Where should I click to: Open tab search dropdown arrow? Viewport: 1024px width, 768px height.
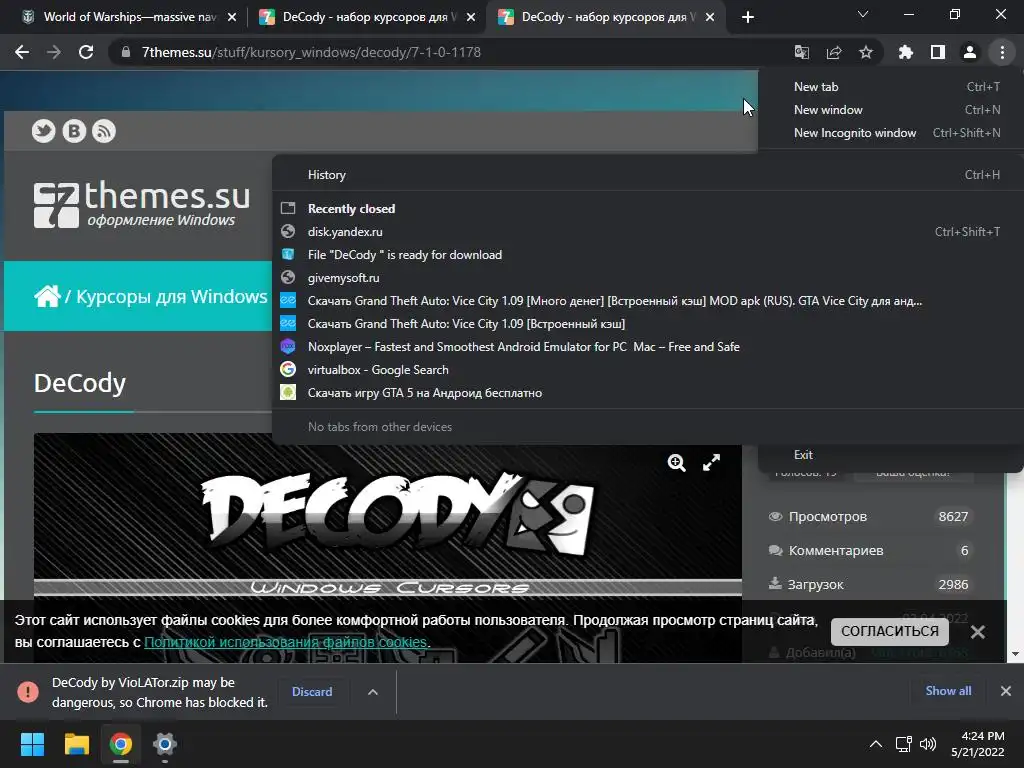click(863, 14)
